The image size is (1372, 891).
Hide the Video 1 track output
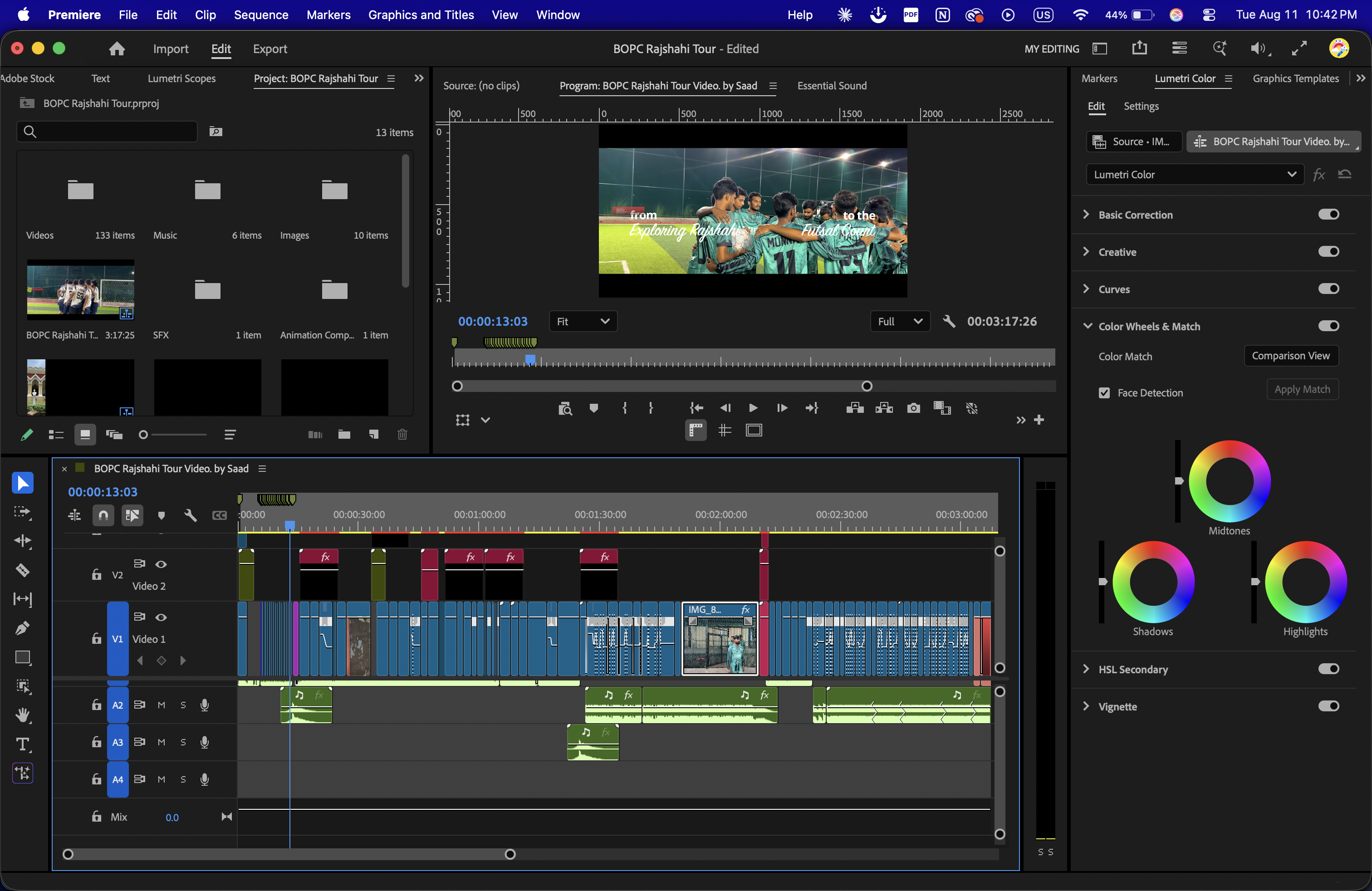(161, 617)
